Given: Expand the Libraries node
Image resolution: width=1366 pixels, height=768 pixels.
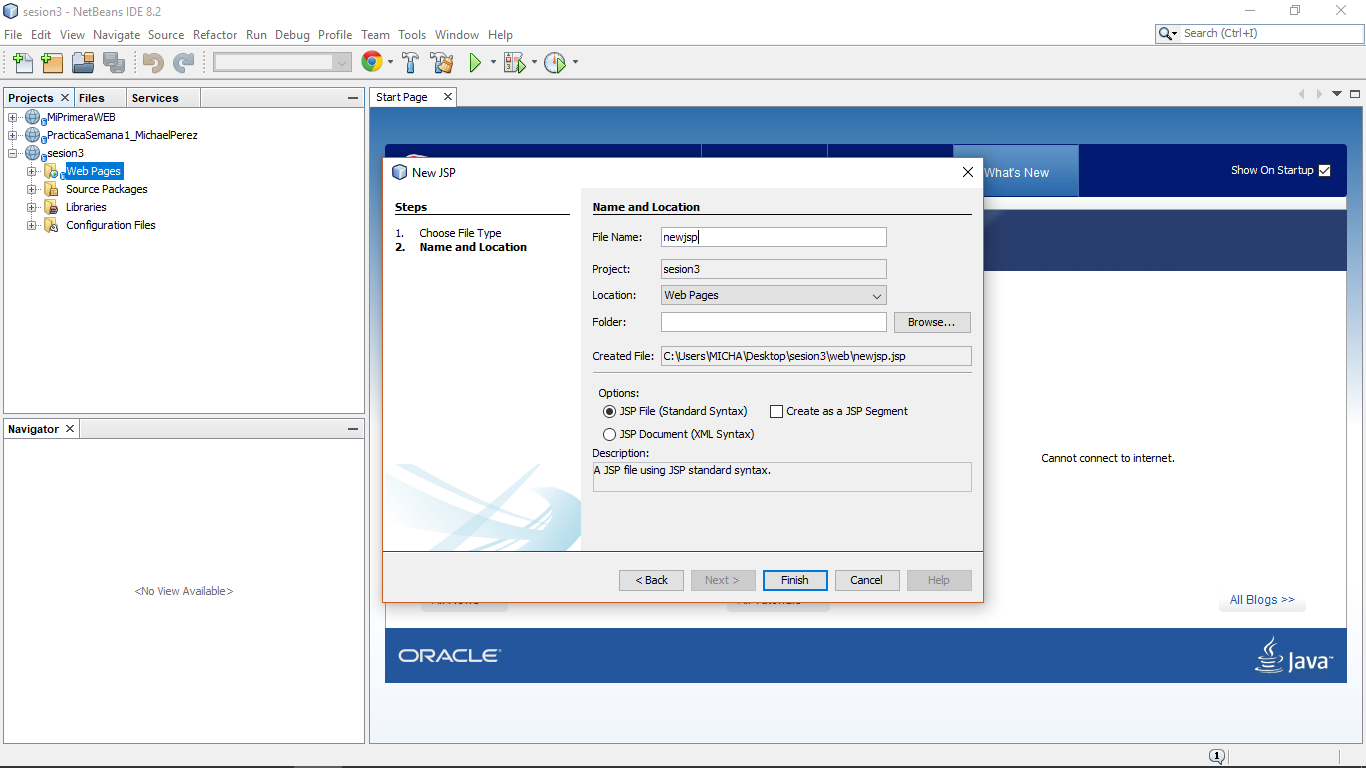Looking at the screenshot, I should coord(32,207).
